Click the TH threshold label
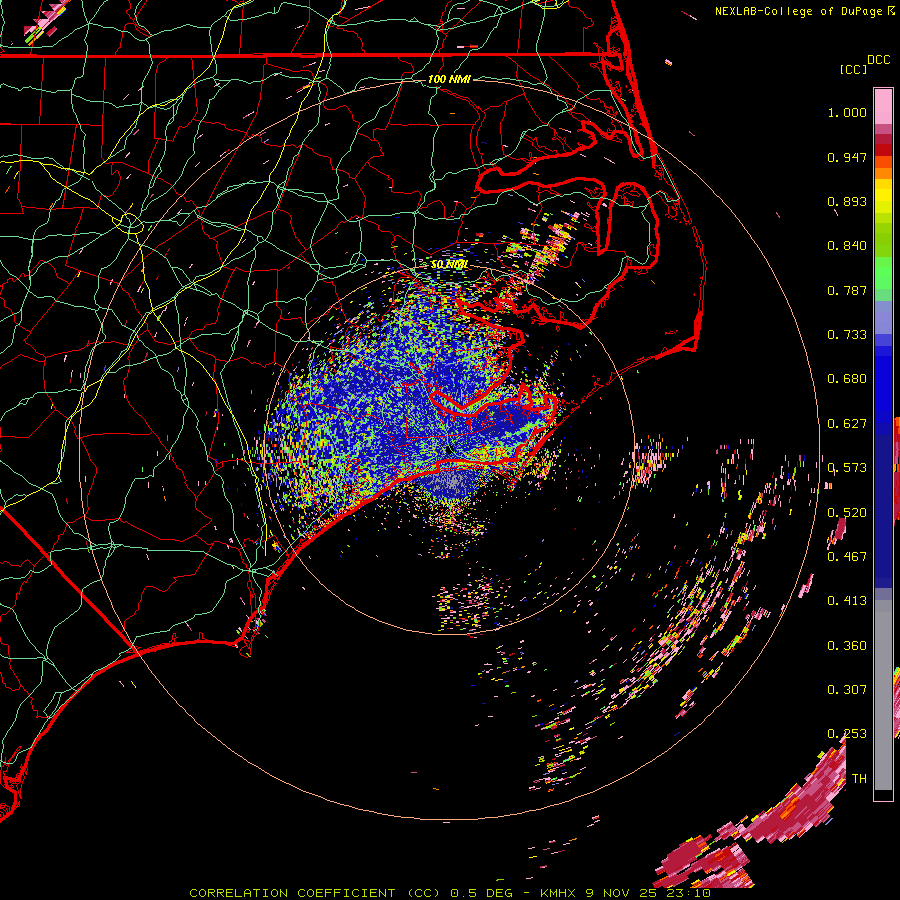The height and width of the screenshot is (900, 900). pyautogui.click(x=859, y=779)
